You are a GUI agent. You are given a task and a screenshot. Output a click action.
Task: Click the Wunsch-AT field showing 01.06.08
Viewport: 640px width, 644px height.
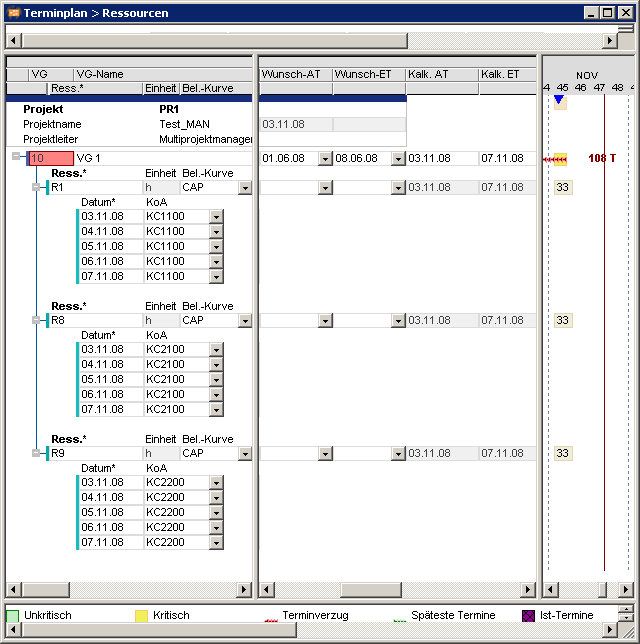coord(290,158)
